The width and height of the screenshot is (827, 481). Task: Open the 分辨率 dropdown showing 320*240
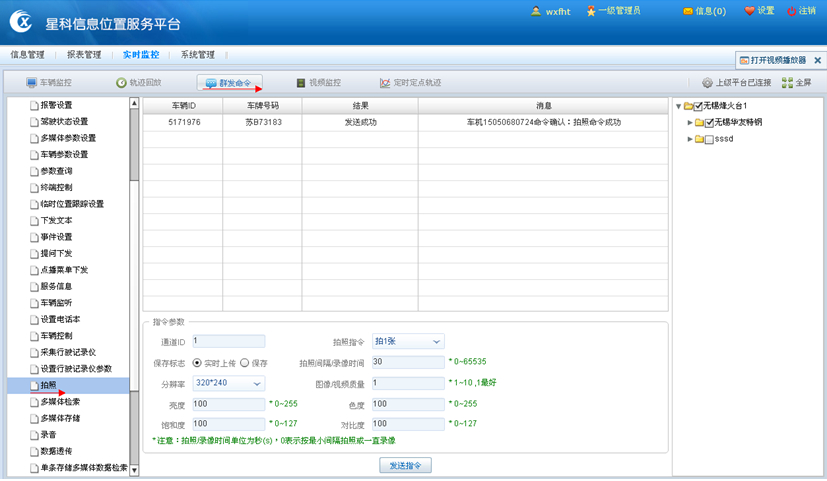coord(228,383)
